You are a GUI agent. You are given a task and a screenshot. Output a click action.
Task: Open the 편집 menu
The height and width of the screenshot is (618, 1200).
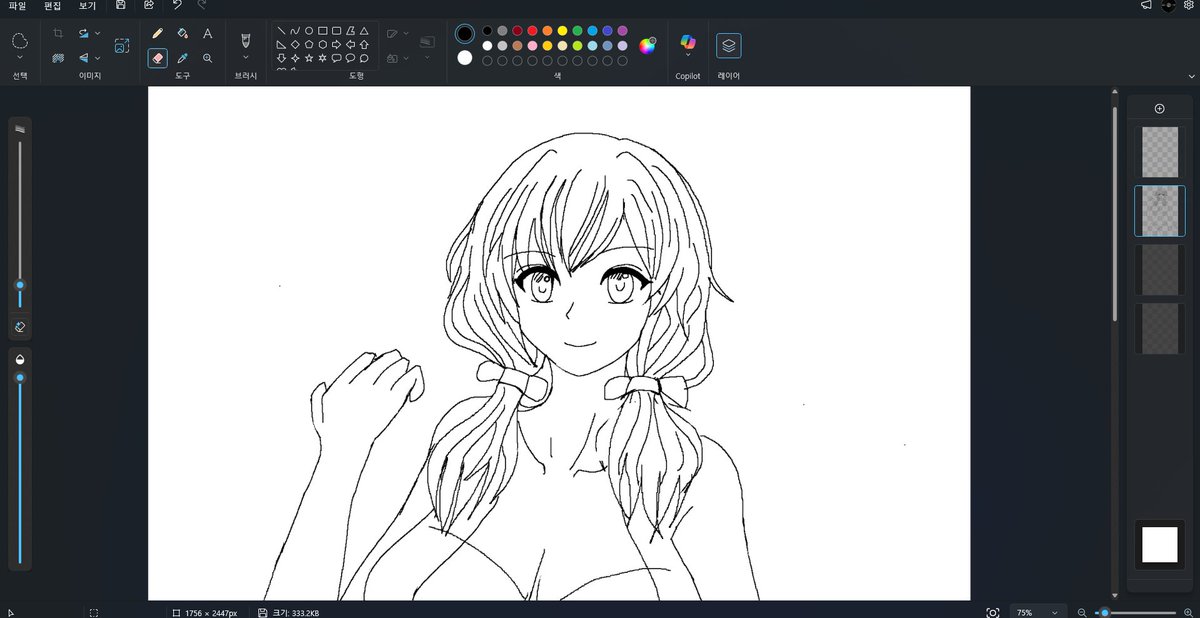coord(53,6)
